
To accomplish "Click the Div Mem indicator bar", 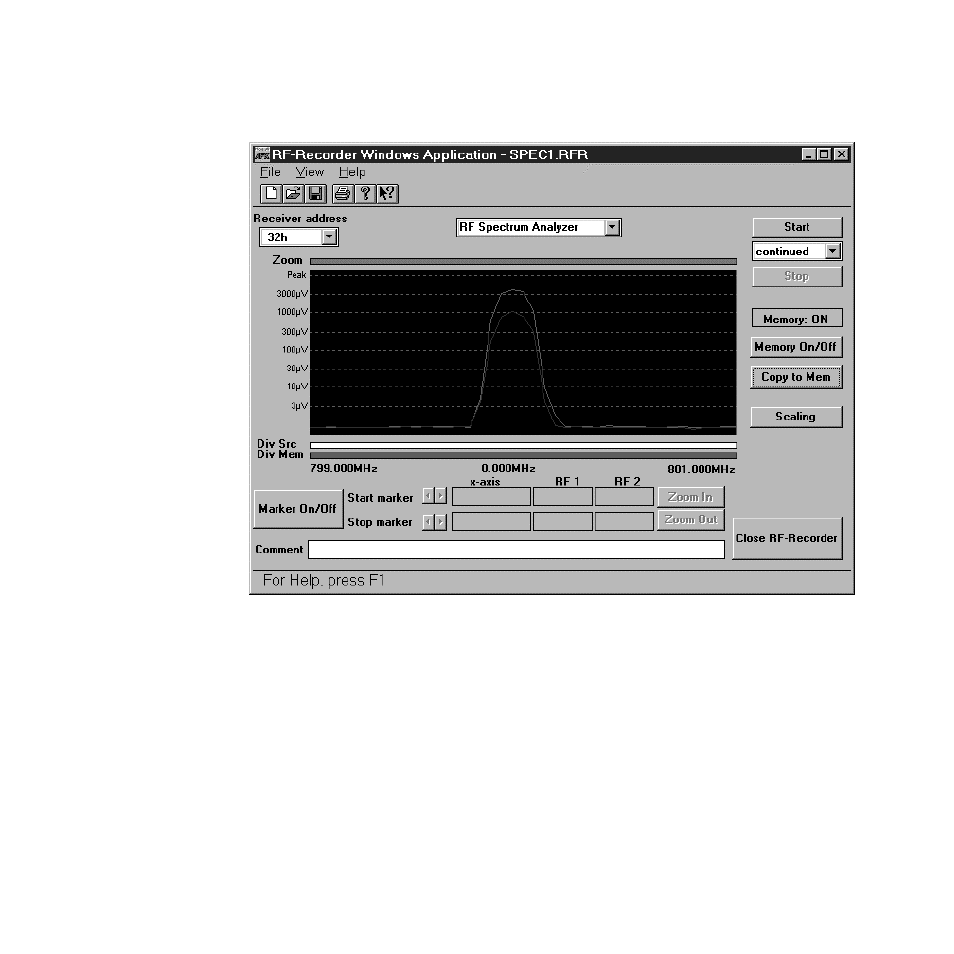I will point(523,455).
